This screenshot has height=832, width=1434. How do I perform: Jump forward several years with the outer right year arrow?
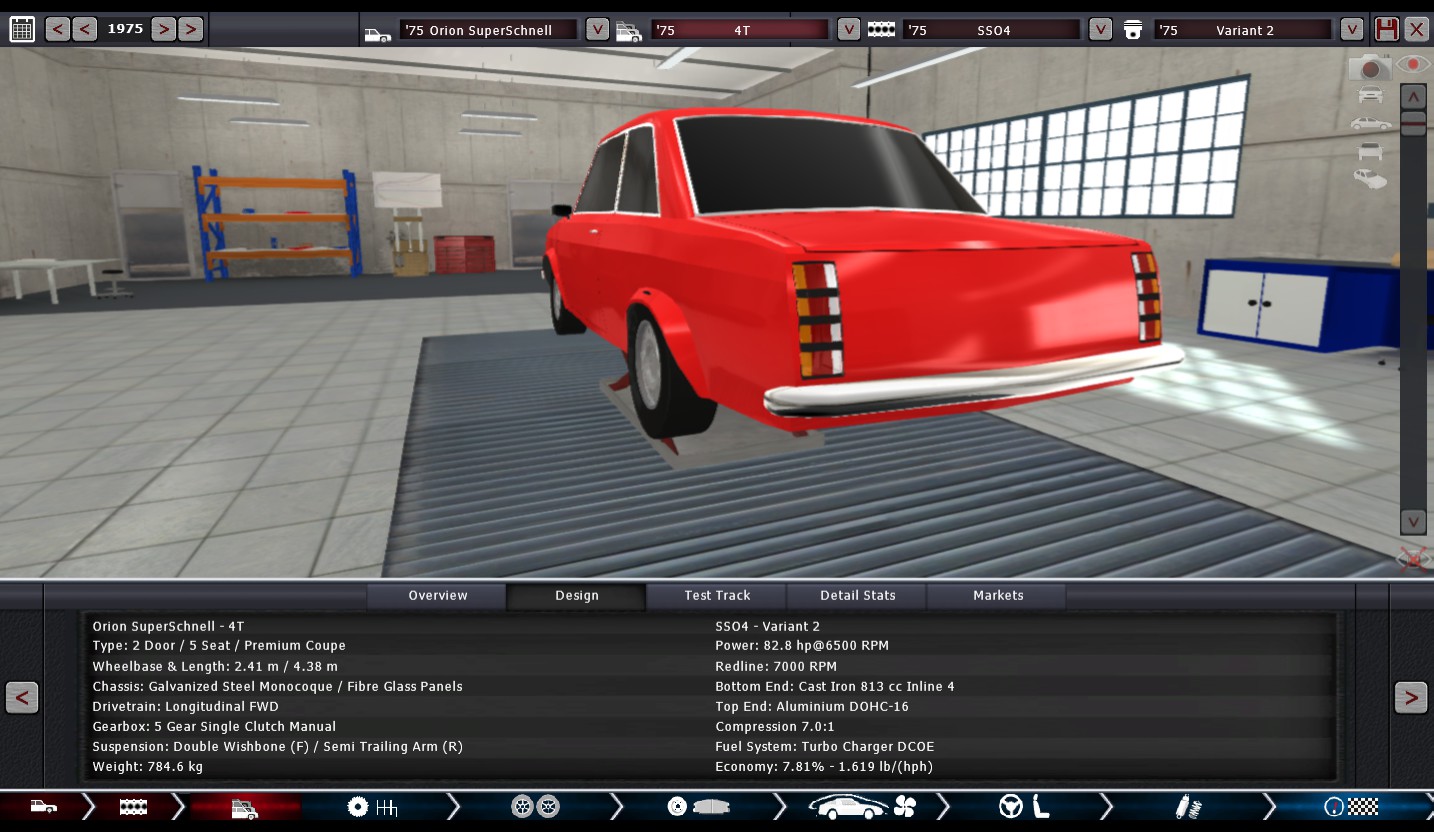190,29
